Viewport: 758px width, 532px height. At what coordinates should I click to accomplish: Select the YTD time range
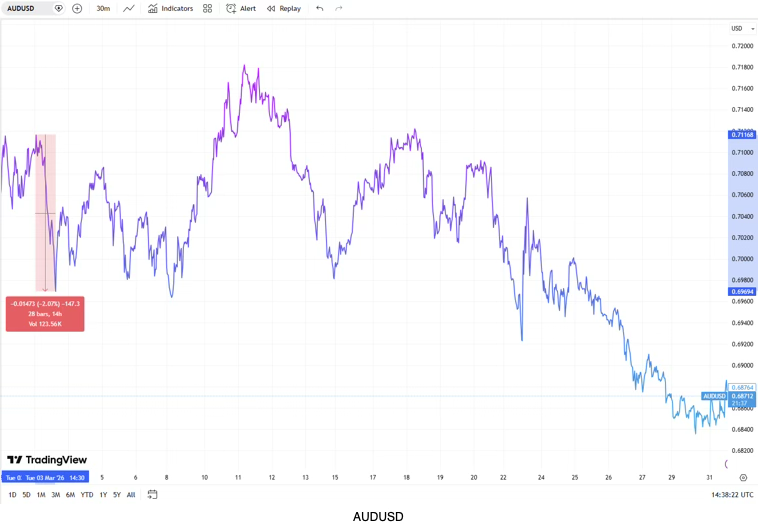coord(87,494)
